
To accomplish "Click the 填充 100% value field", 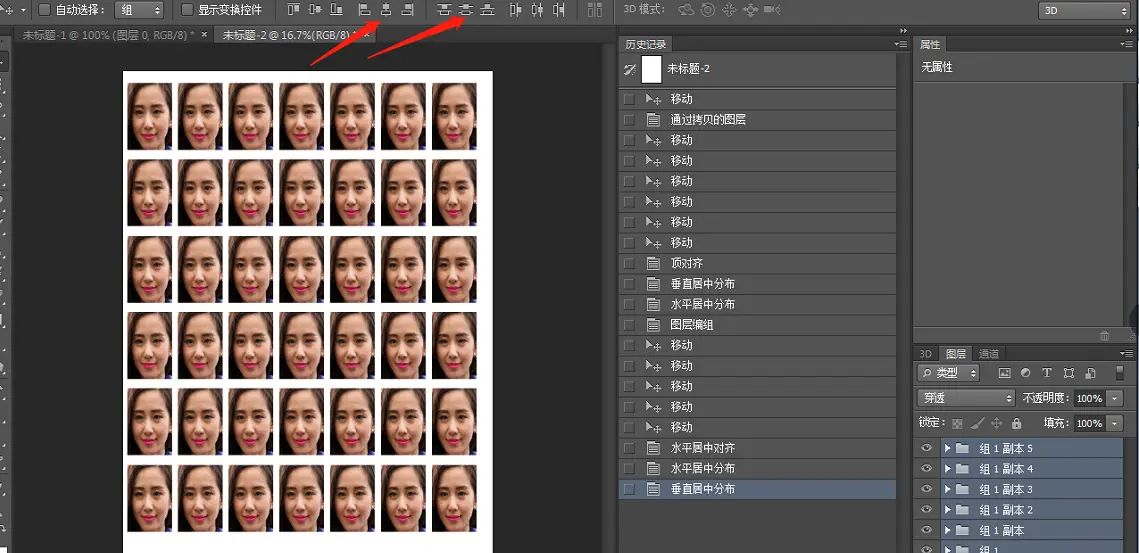I will click(1089, 423).
